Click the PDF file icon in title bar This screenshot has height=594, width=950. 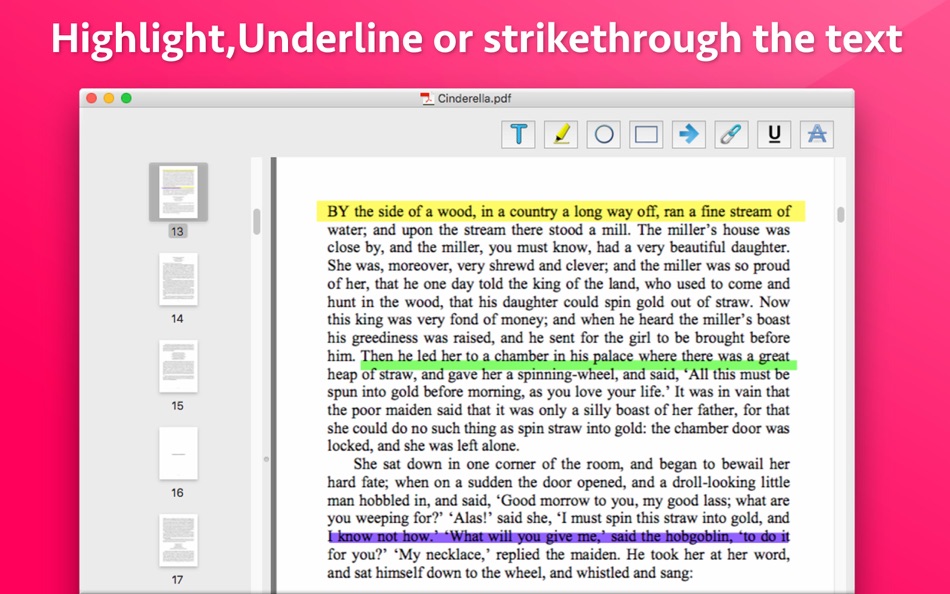[427, 98]
